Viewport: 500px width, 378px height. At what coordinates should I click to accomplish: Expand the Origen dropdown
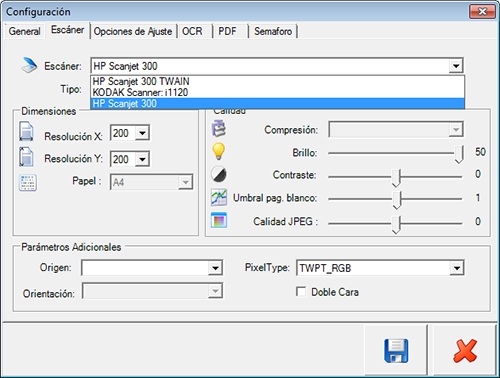(215, 268)
